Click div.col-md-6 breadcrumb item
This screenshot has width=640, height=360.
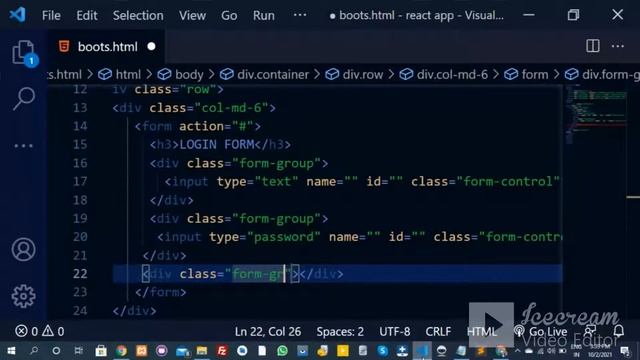click(x=444, y=74)
